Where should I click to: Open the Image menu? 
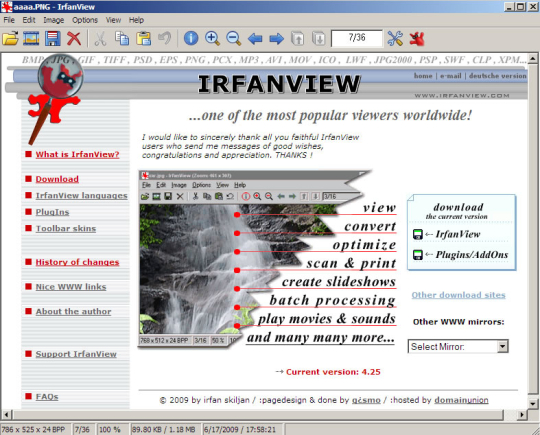tap(53, 20)
